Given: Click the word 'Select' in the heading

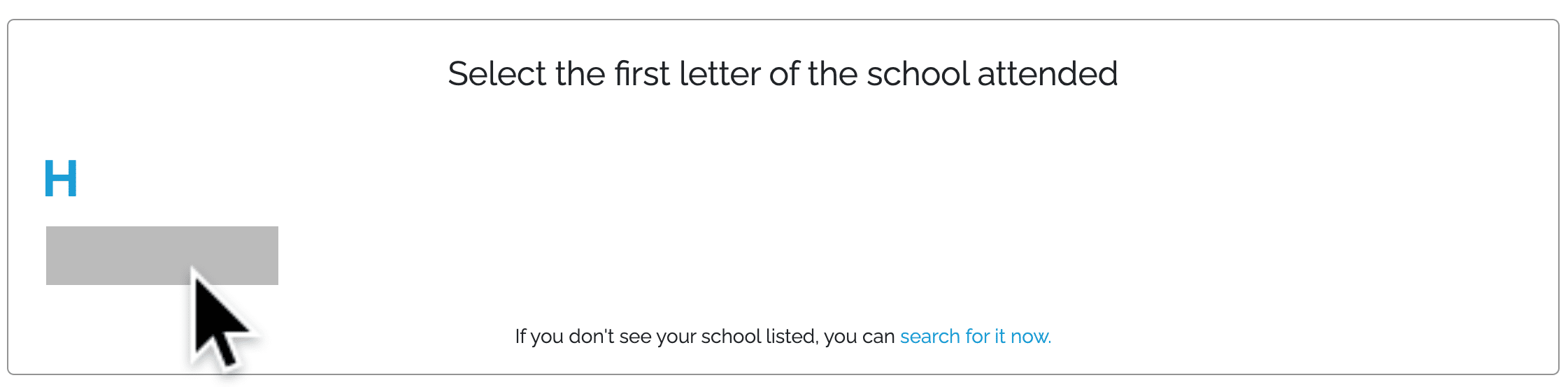Looking at the screenshot, I should 497,74.
